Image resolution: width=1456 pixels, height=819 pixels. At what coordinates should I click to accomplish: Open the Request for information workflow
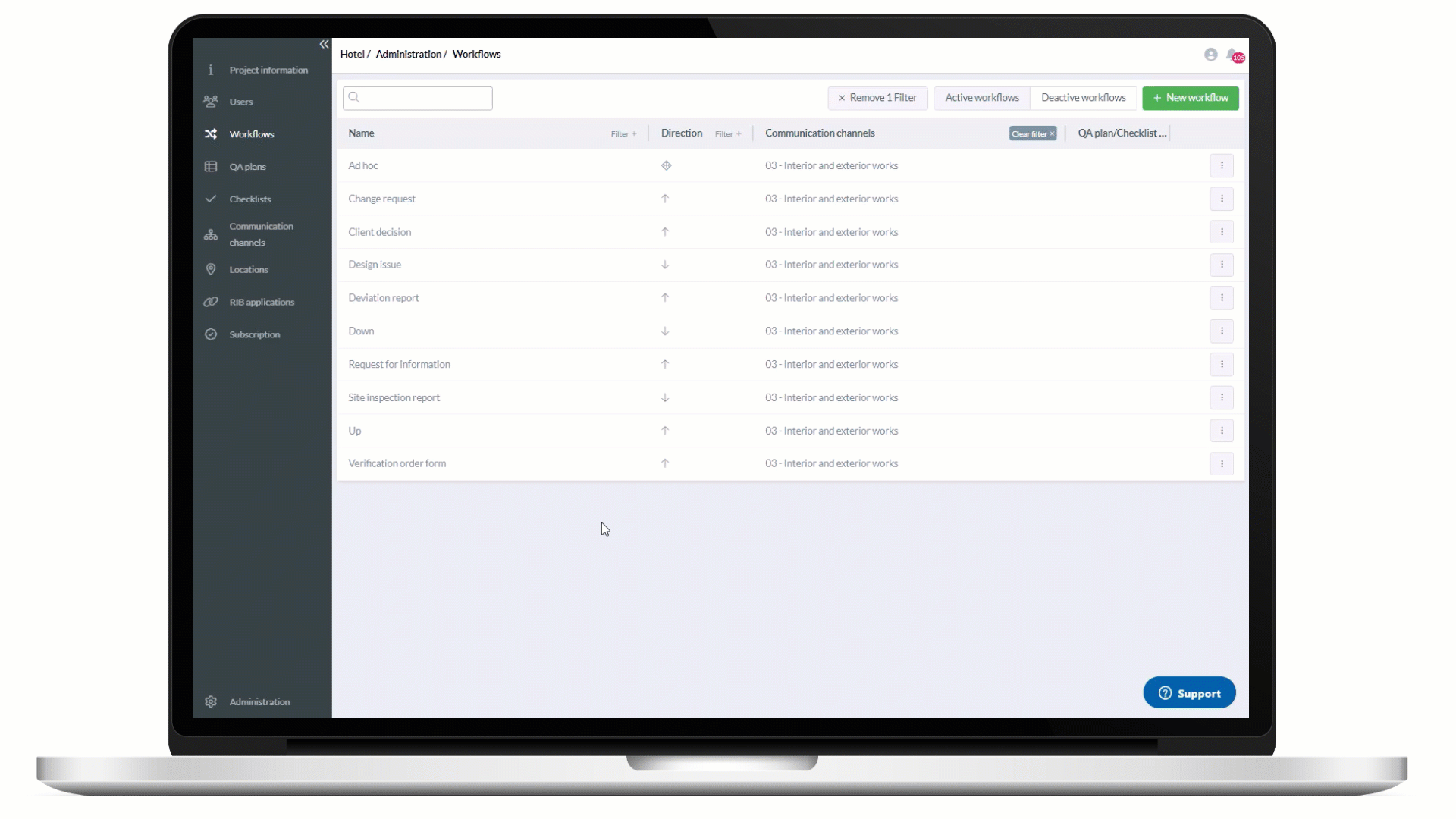click(x=399, y=365)
